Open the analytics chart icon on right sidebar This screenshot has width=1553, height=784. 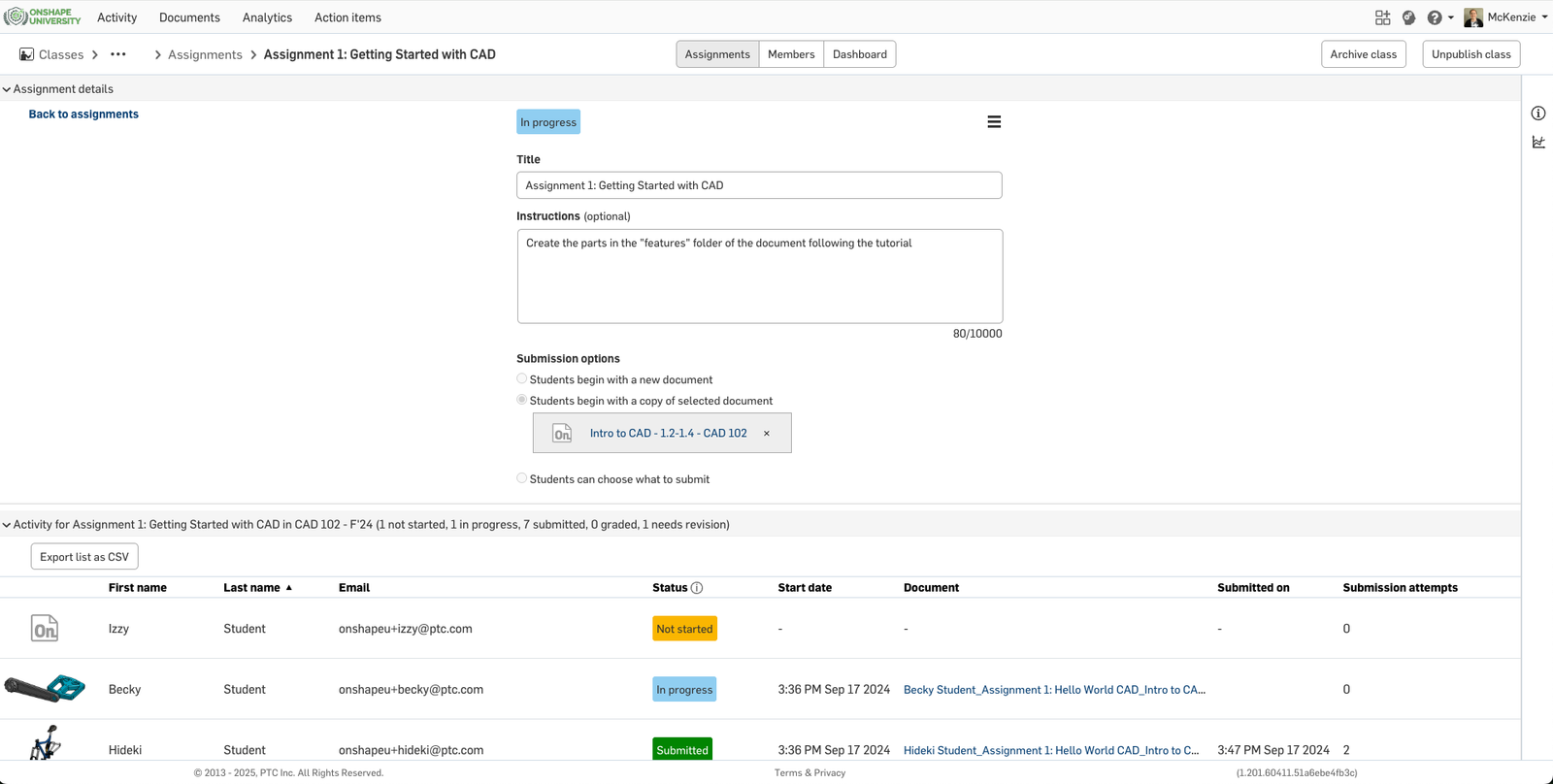[x=1538, y=143]
